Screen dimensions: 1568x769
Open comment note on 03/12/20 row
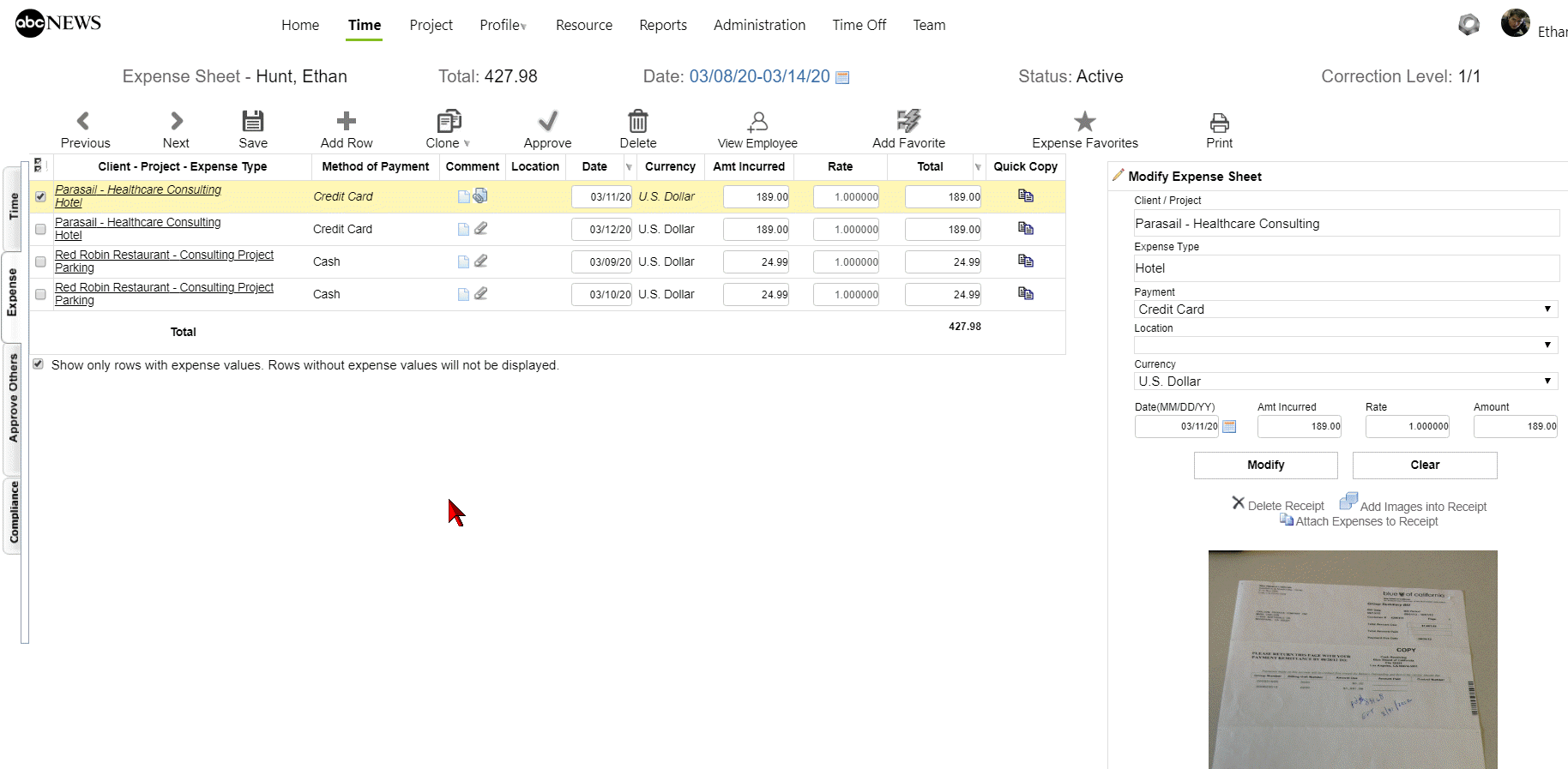pos(463,229)
